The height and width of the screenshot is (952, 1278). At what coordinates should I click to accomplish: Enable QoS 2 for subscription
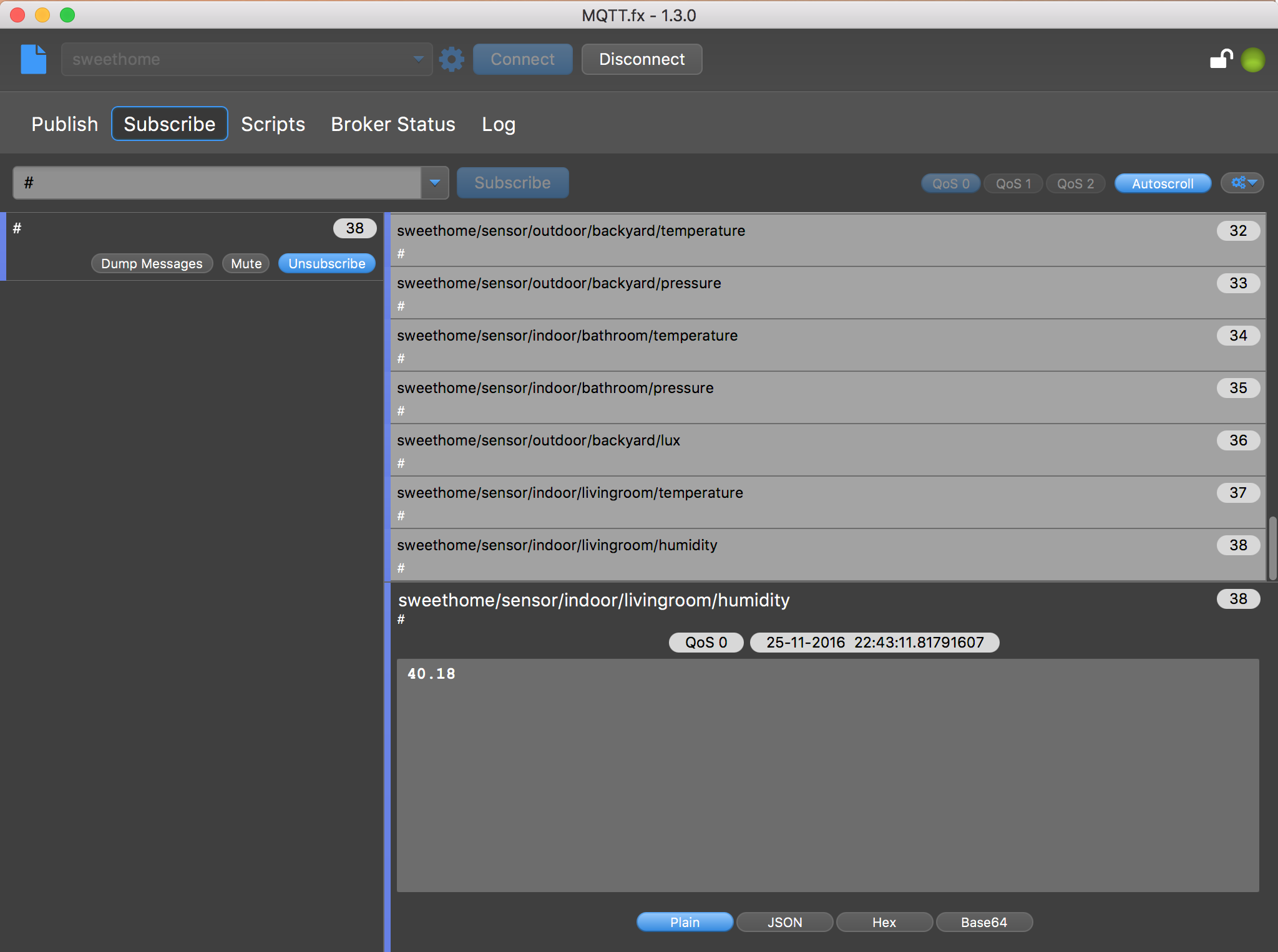point(1075,183)
